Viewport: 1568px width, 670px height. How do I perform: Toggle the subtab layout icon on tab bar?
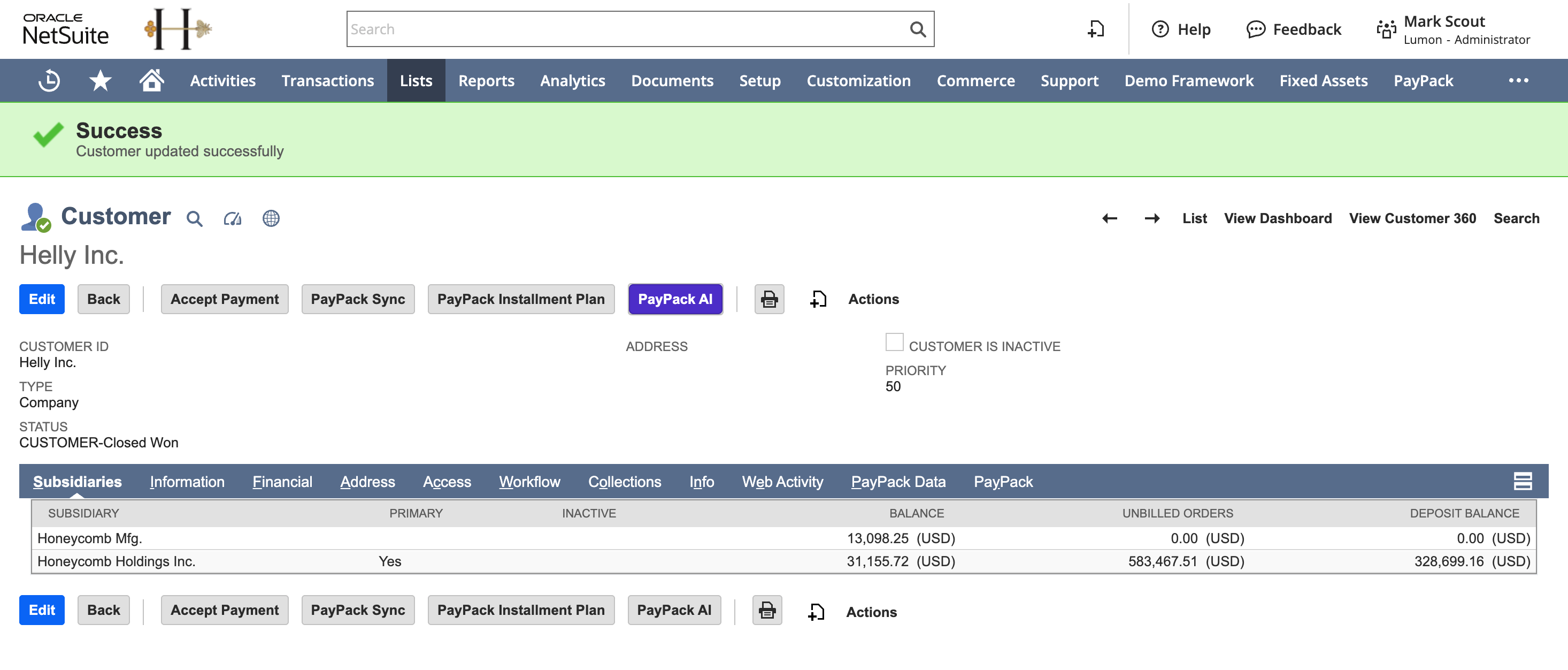pos(1523,481)
